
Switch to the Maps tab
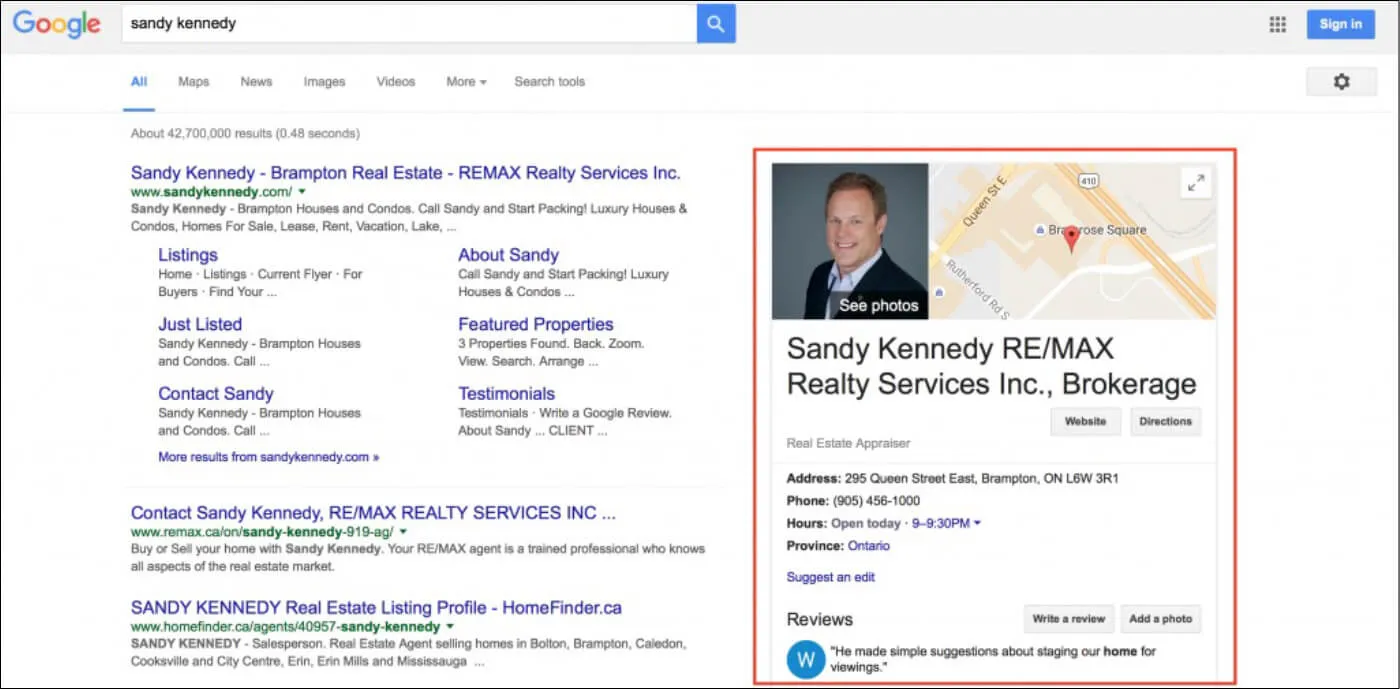tap(193, 82)
